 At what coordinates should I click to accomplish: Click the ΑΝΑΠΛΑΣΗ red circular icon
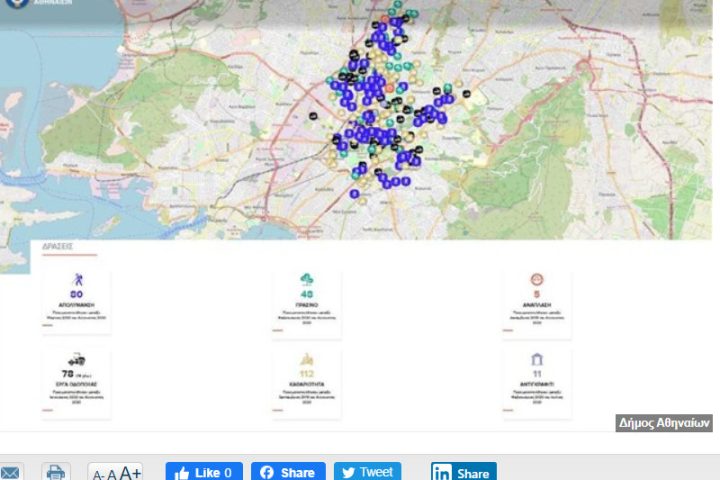[x=537, y=280]
